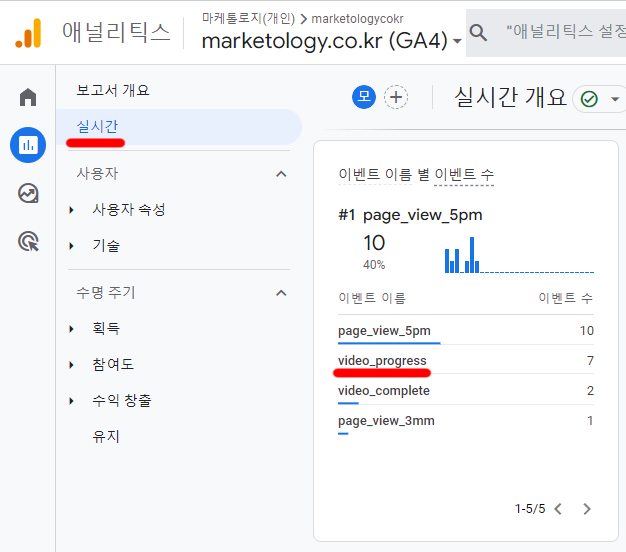Select the Reports bar chart icon
Viewport: 626px width, 552px height.
point(28,145)
